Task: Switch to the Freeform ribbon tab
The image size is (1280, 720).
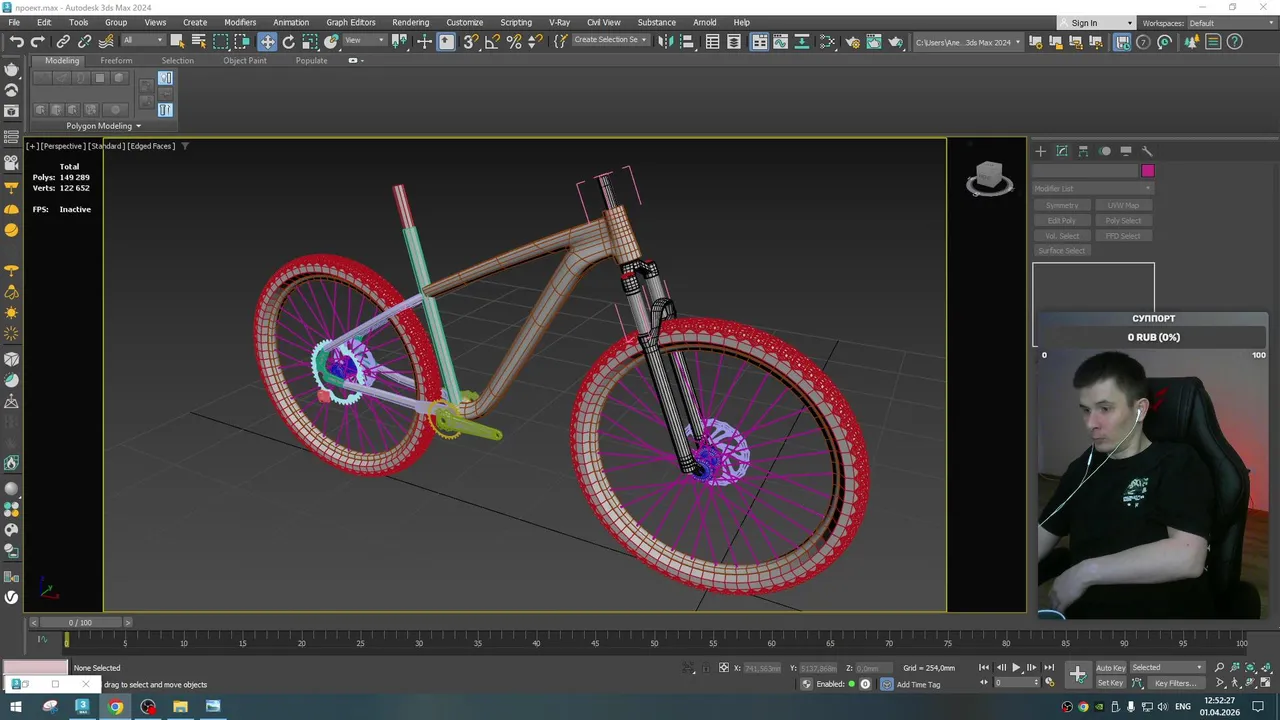Action: point(116,61)
